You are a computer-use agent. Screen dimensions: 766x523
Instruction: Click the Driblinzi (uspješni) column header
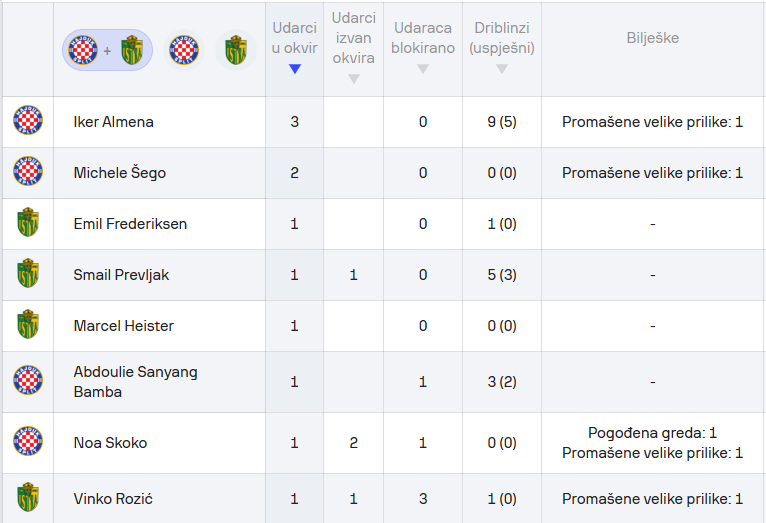(x=501, y=39)
